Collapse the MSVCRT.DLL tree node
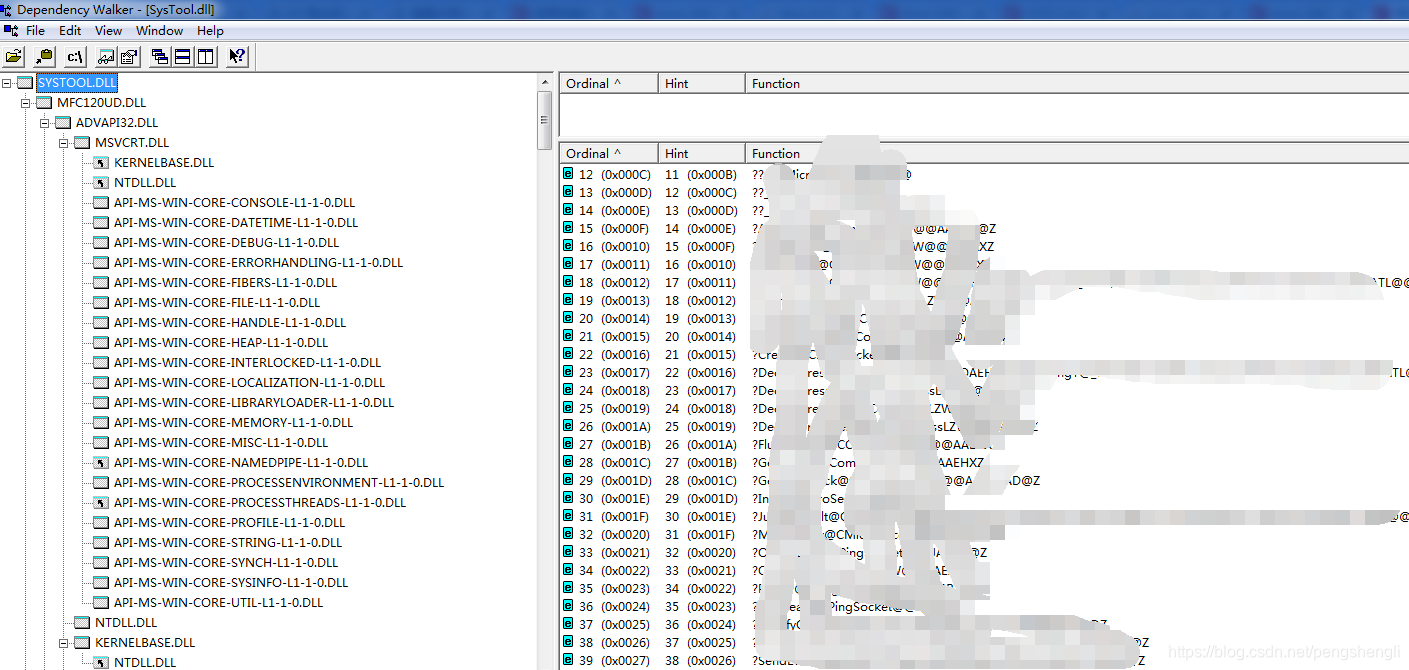Screen dimensions: 1409x670 [65, 143]
